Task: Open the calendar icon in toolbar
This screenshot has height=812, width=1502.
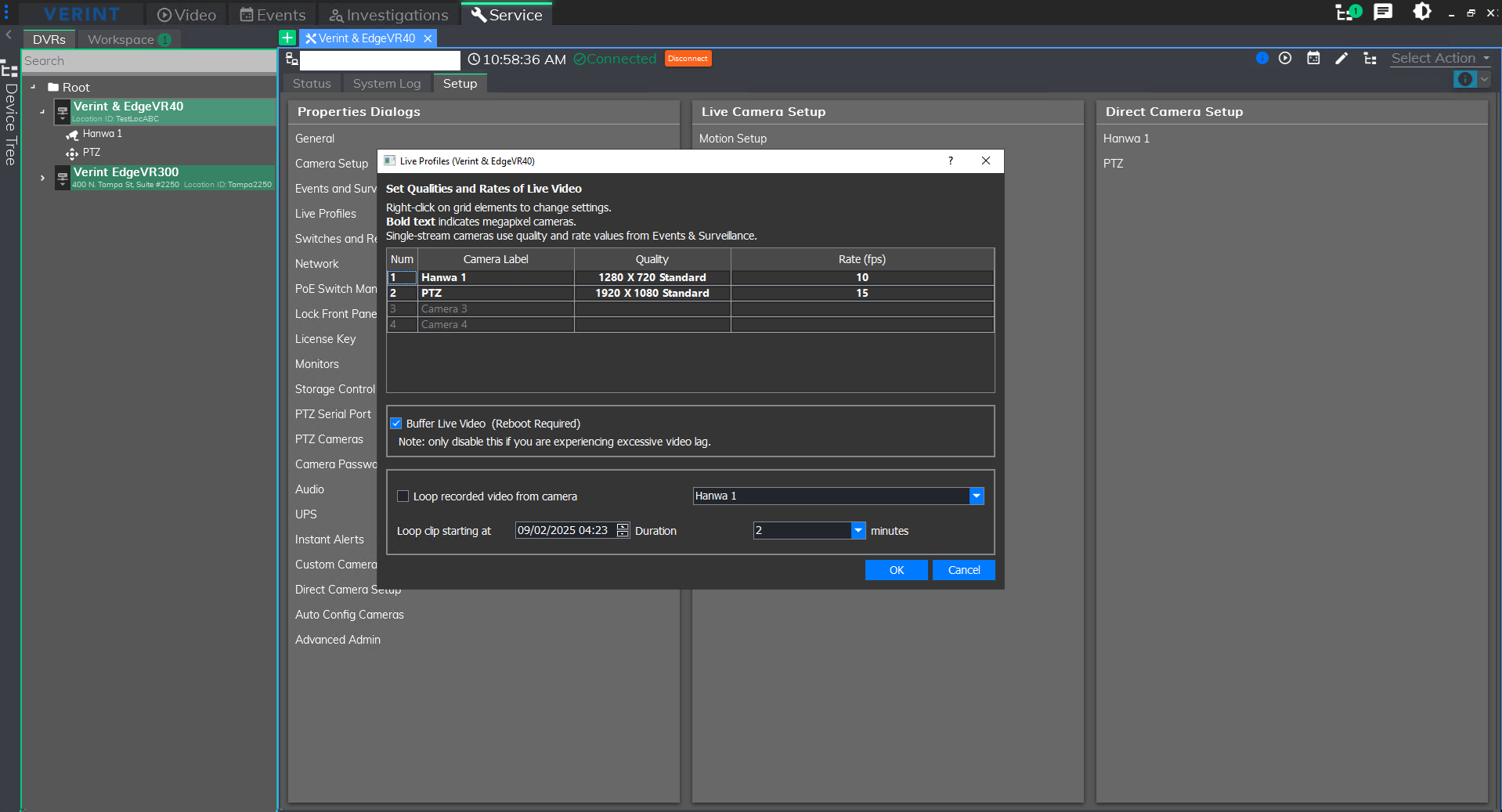Action: click(1313, 58)
